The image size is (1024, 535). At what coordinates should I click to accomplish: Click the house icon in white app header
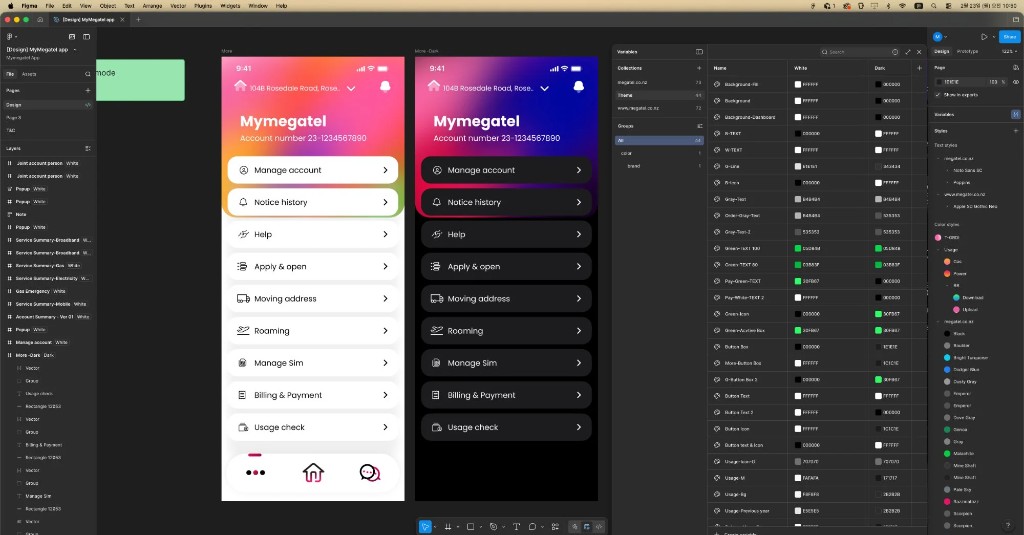click(x=240, y=86)
